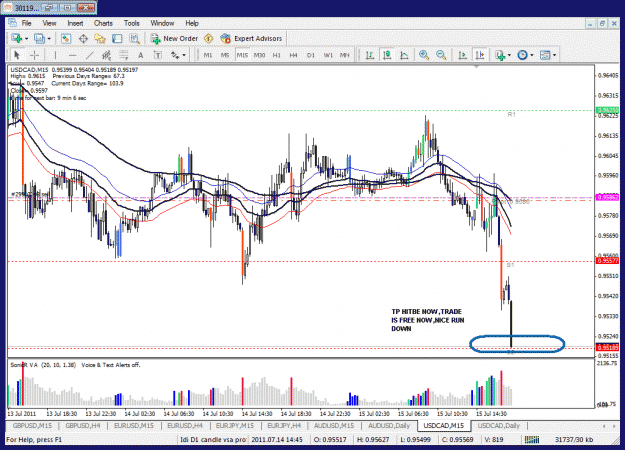Launch MetaEditor via the yellow diamond icon

pyautogui.click(x=208, y=39)
